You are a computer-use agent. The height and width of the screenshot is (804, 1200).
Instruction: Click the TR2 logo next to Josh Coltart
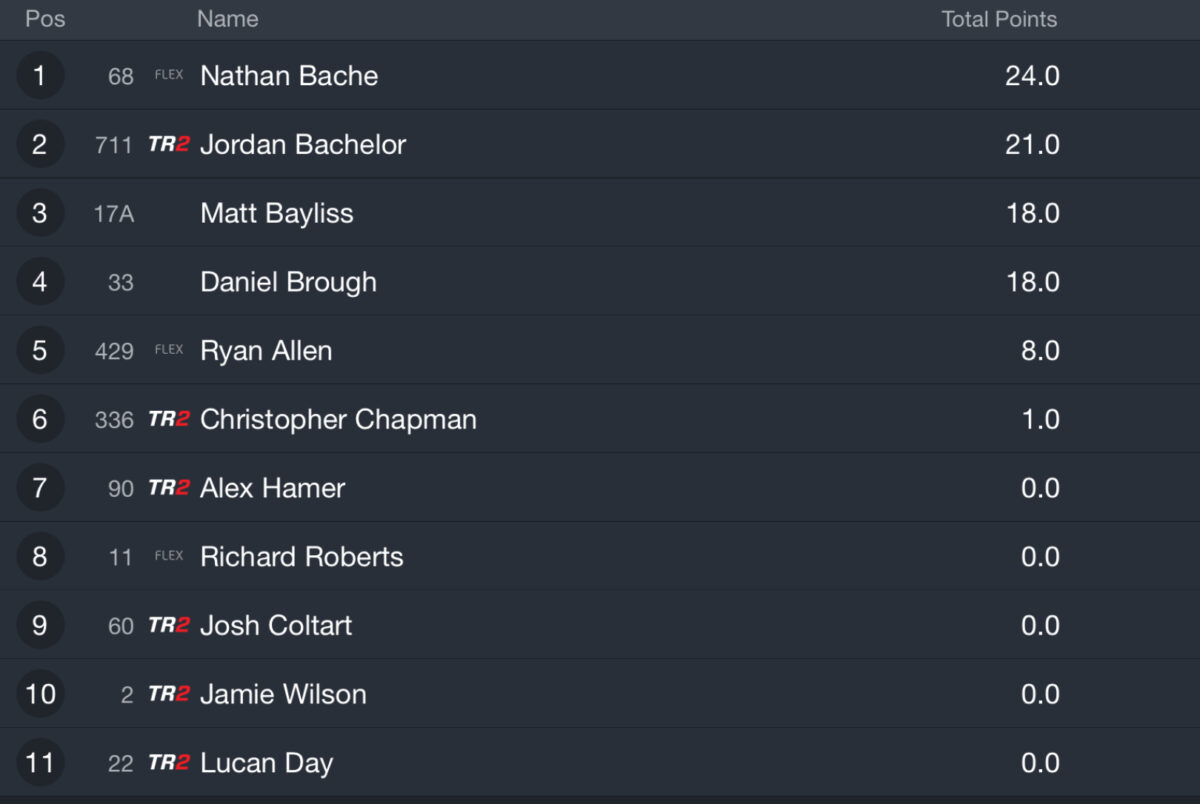pos(169,625)
